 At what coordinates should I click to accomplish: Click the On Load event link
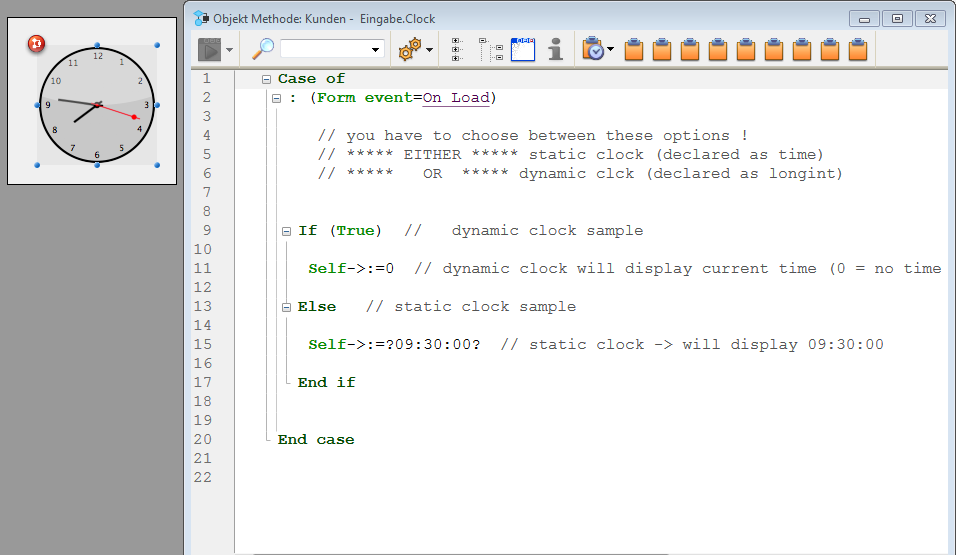[455, 98]
